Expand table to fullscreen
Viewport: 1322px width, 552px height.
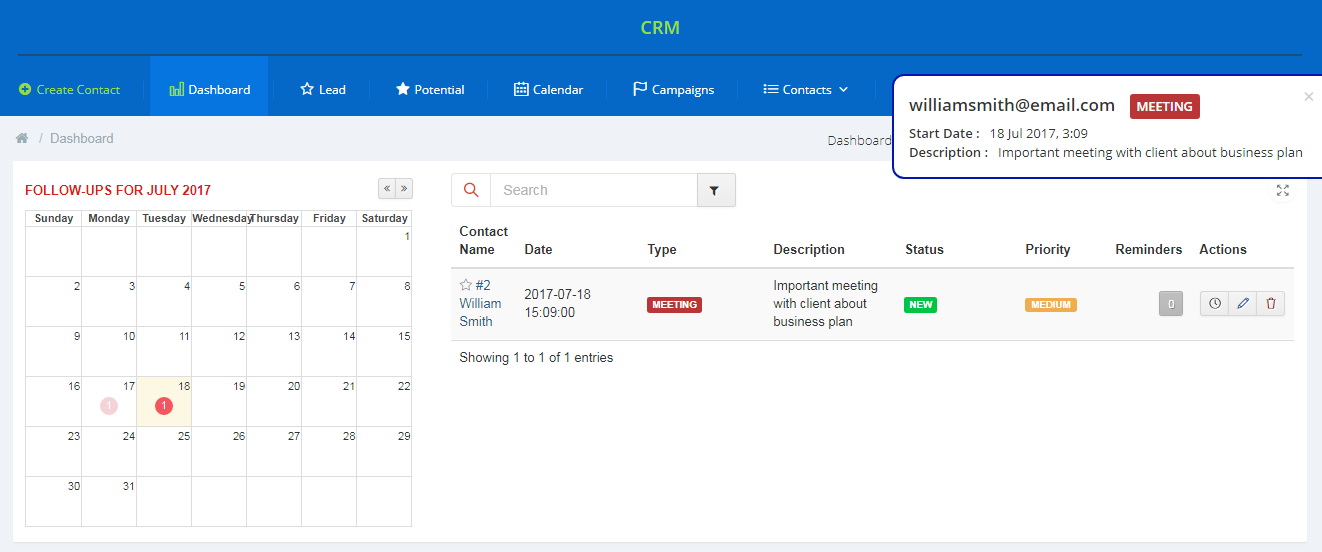(1283, 190)
